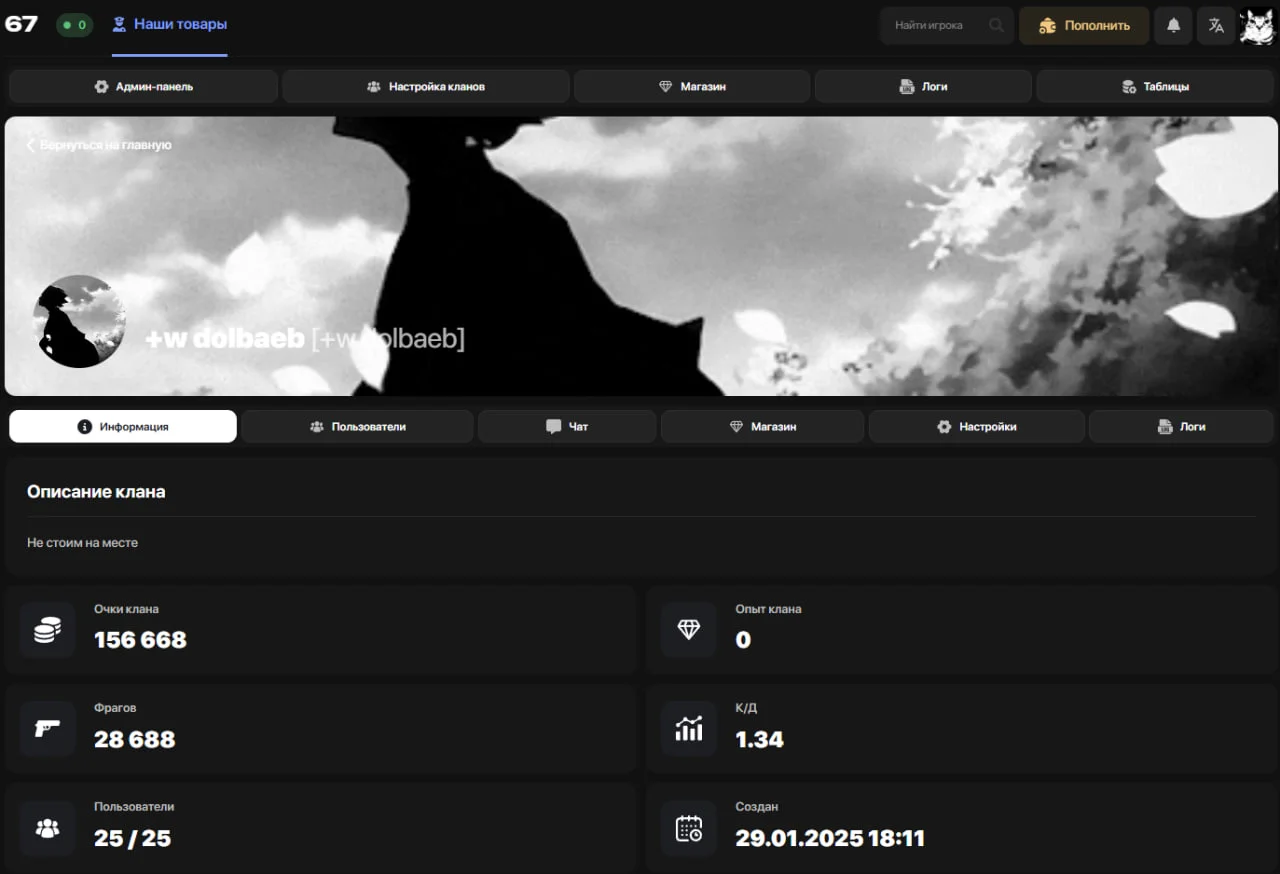Click the green online counter badge
The width and height of the screenshot is (1280, 874).
pos(75,25)
